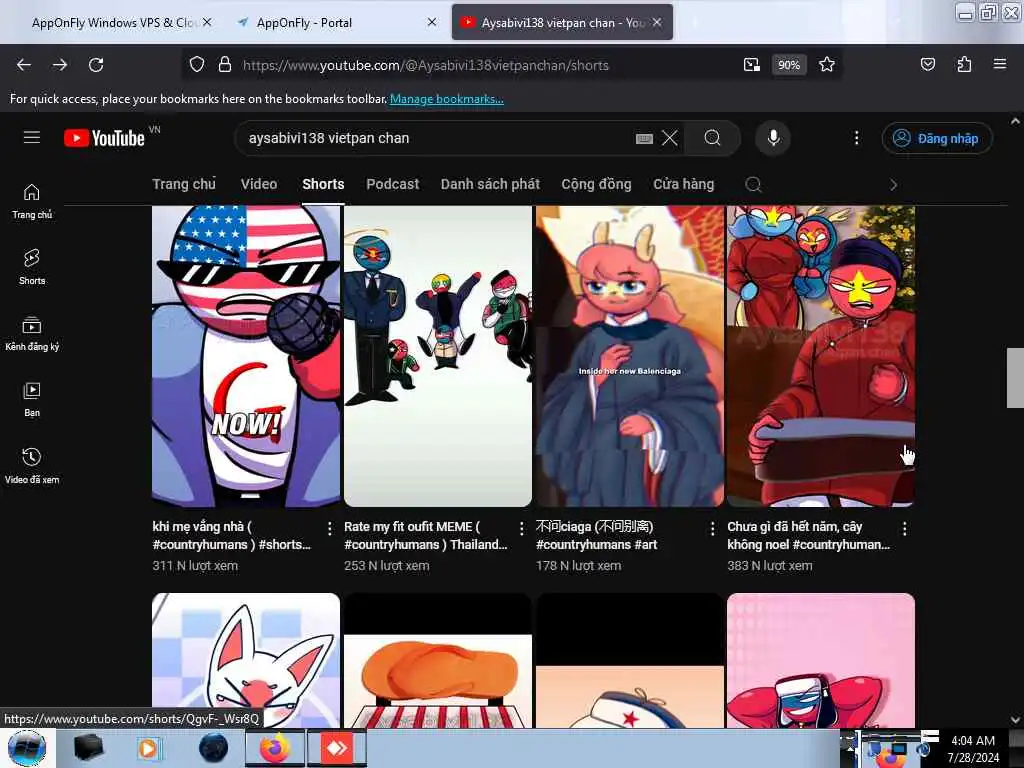Open the Firefox extensions puzzle icon
The height and width of the screenshot is (768, 1024).
tap(964, 65)
